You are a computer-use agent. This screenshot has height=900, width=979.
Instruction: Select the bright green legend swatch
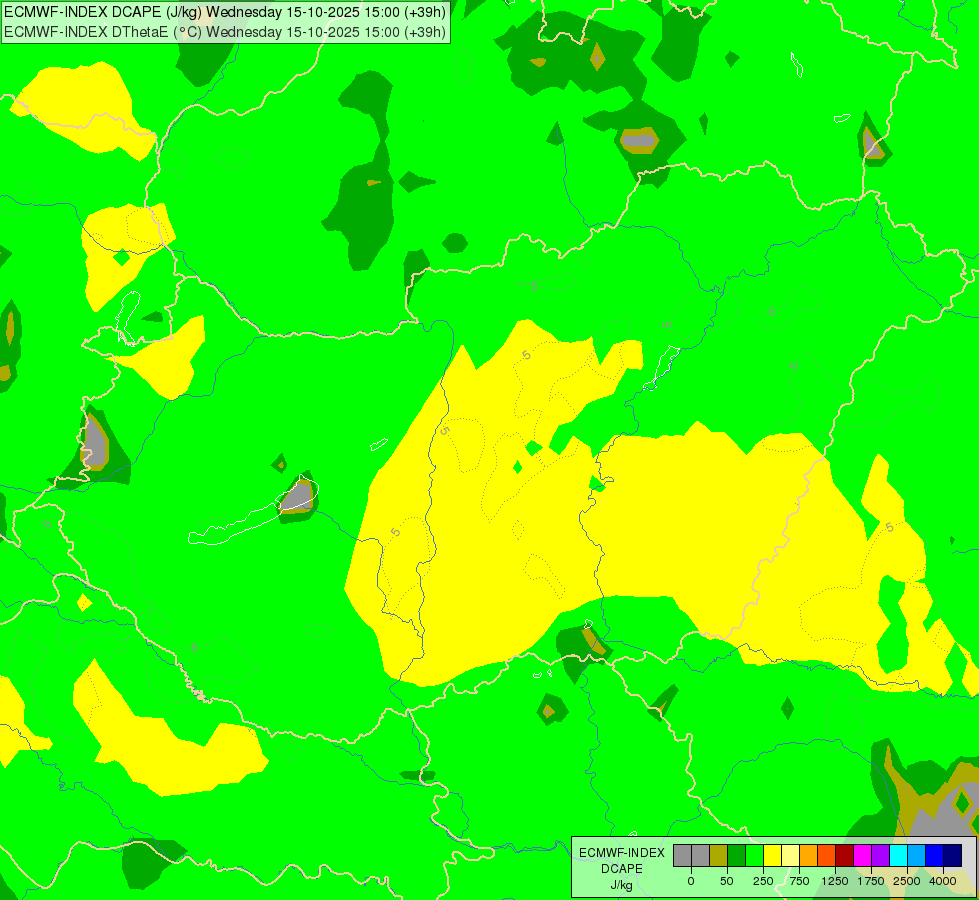(x=755, y=856)
